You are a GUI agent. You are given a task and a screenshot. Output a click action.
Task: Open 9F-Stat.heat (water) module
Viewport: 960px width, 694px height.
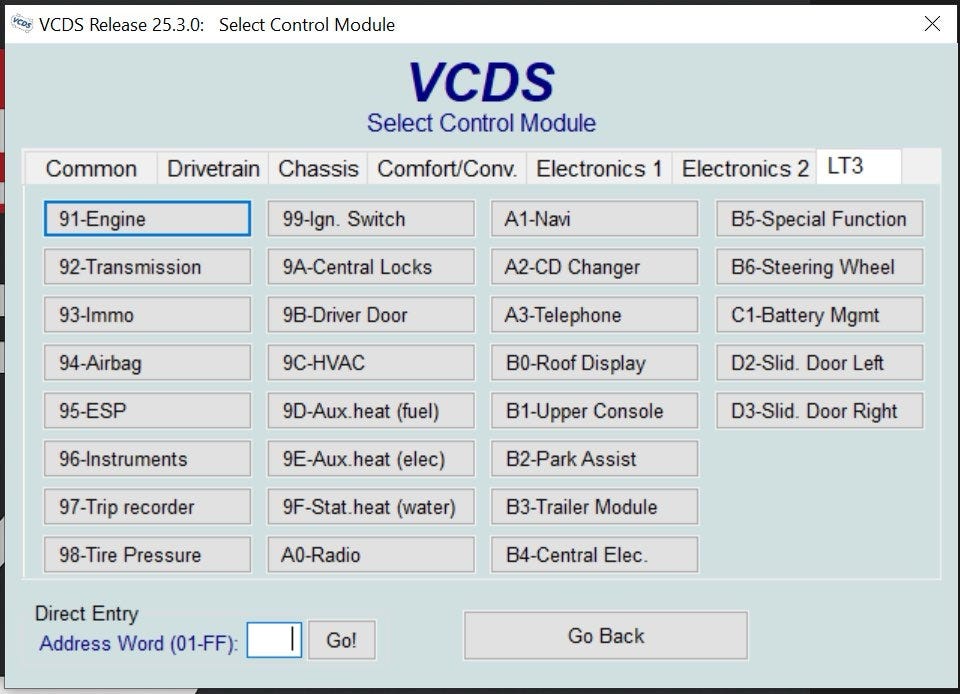371,507
